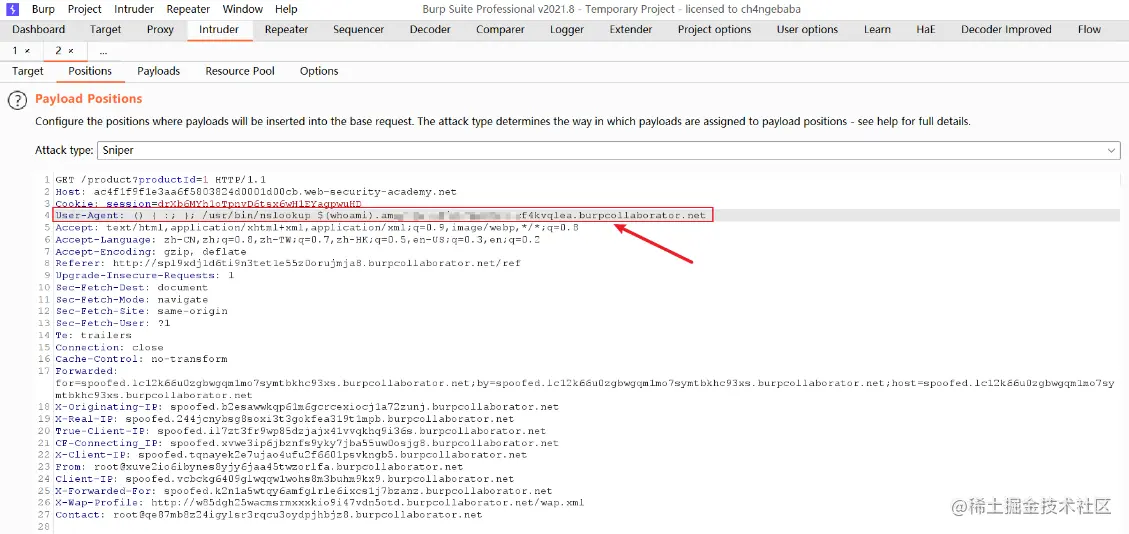
Task: Click the Payload Positions help icon
Action: point(17,101)
